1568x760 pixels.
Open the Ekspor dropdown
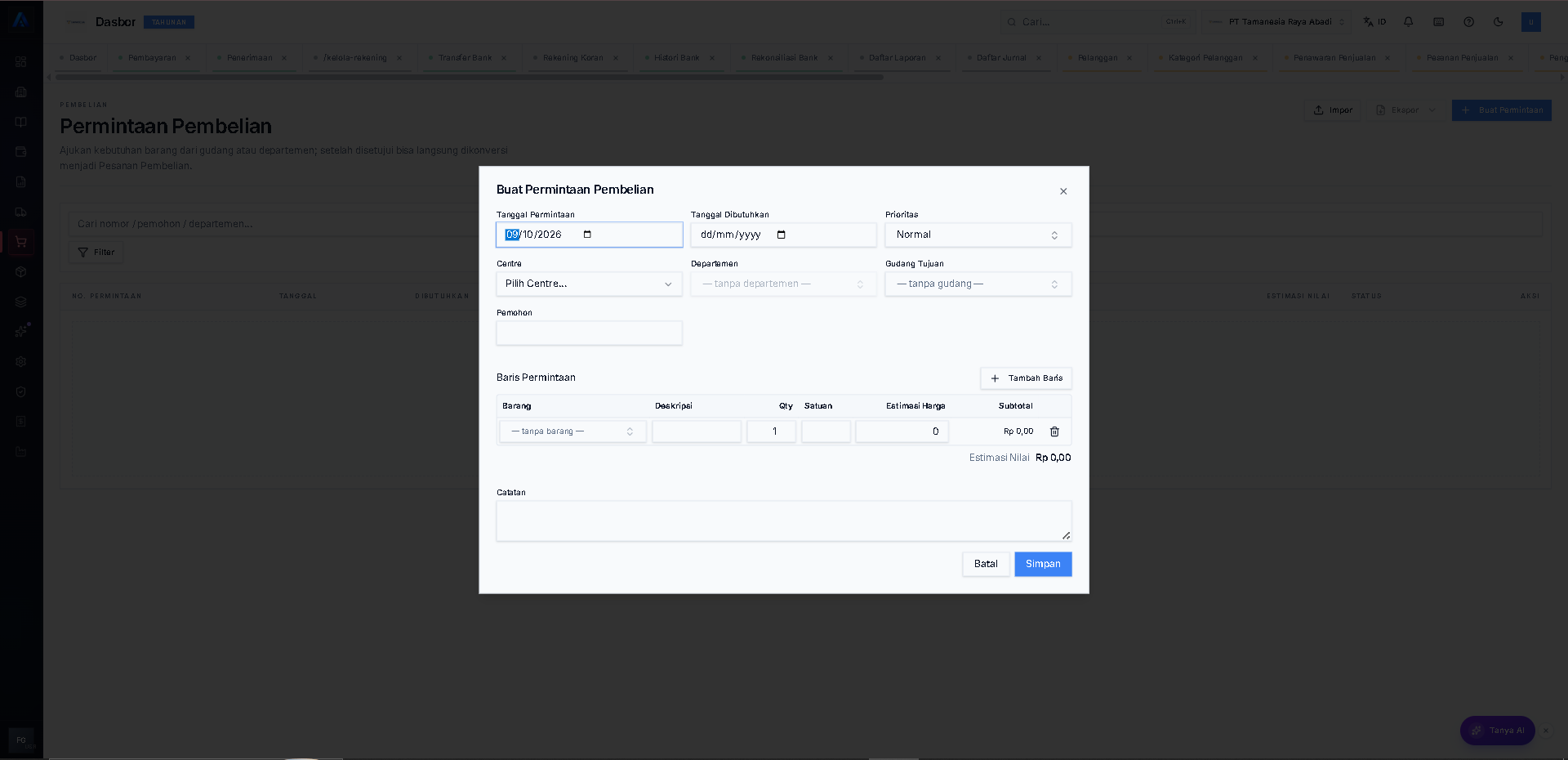pos(1405,110)
